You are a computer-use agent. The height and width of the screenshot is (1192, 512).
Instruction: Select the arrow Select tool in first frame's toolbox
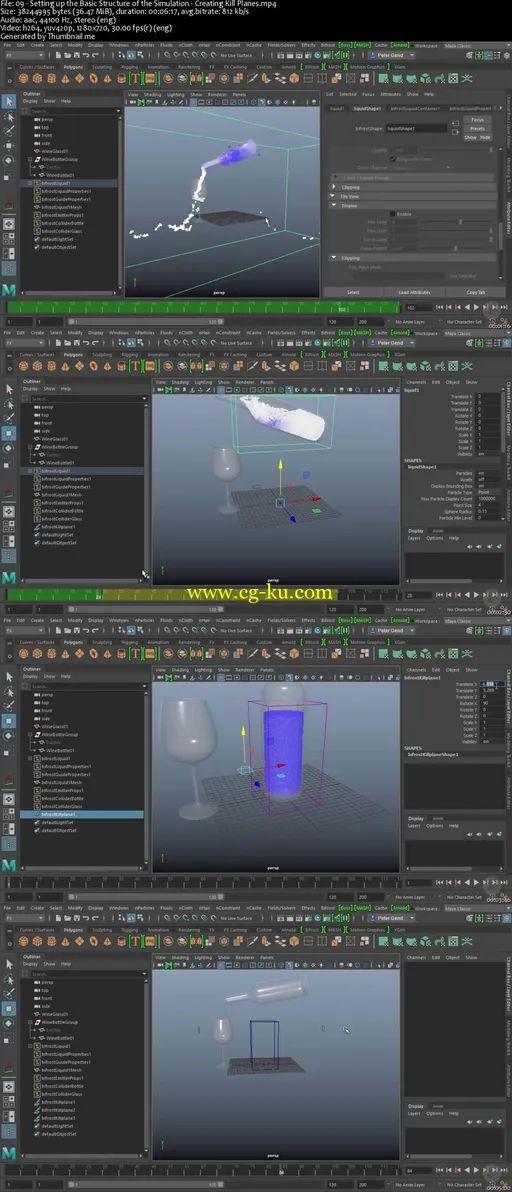click(x=8, y=101)
